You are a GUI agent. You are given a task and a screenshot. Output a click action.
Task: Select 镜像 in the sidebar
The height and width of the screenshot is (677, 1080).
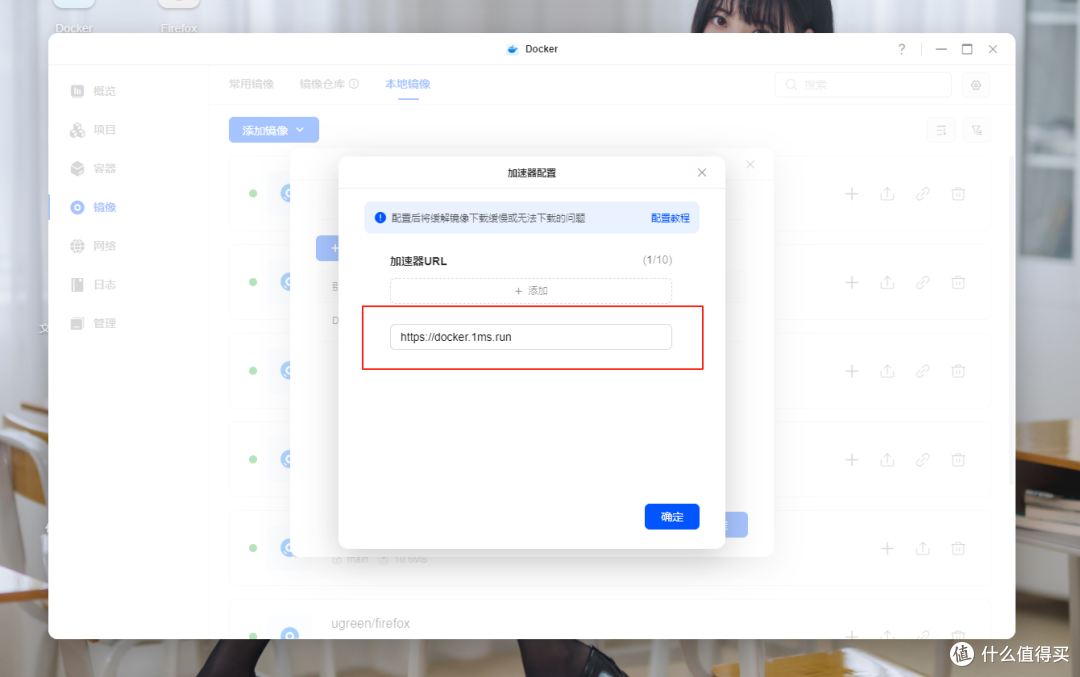pos(94,207)
